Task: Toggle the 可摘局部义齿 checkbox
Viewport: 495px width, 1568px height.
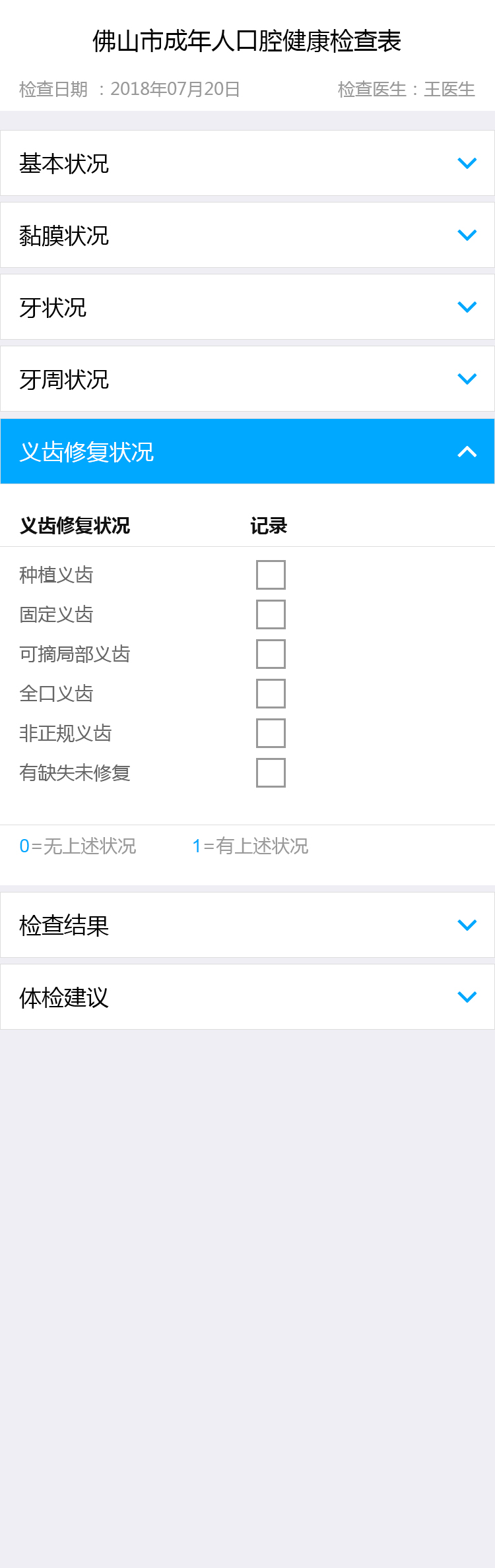Action: click(x=271, y=654)
